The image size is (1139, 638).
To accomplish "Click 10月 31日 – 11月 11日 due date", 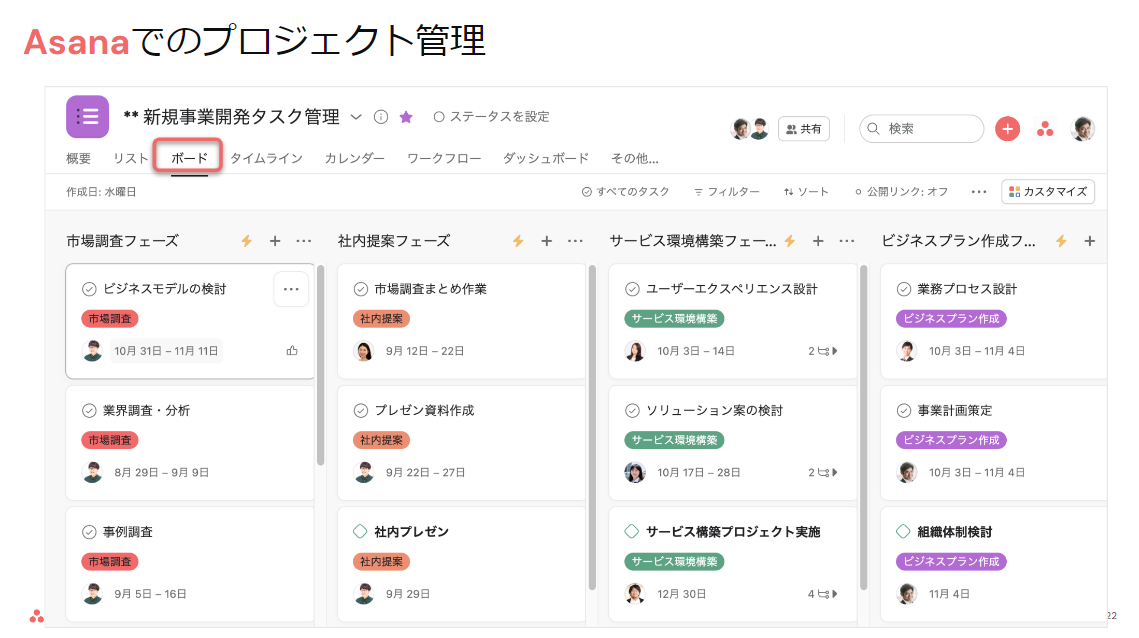I will (x=166, y=351).
